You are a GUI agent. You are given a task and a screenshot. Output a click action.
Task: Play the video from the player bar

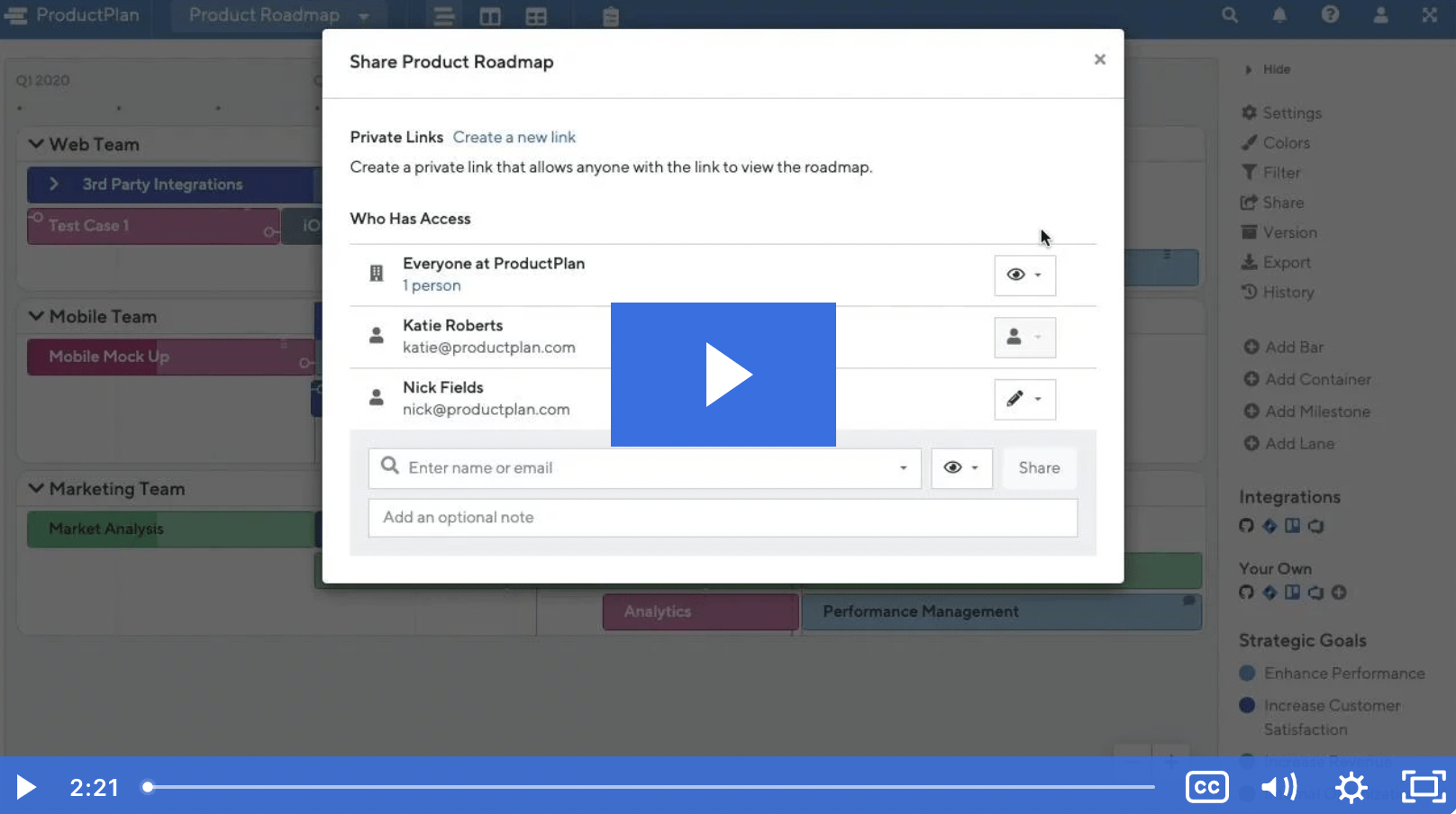[26, 788]
